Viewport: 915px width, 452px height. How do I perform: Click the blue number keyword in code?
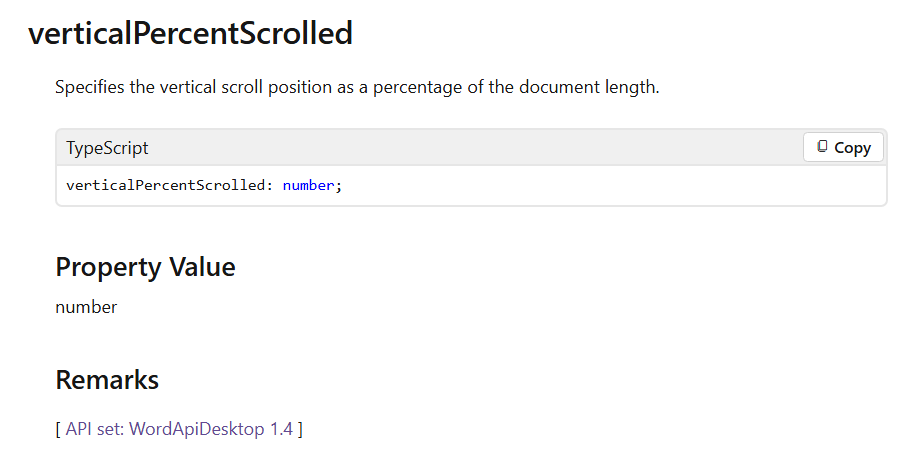coord(309,185)
